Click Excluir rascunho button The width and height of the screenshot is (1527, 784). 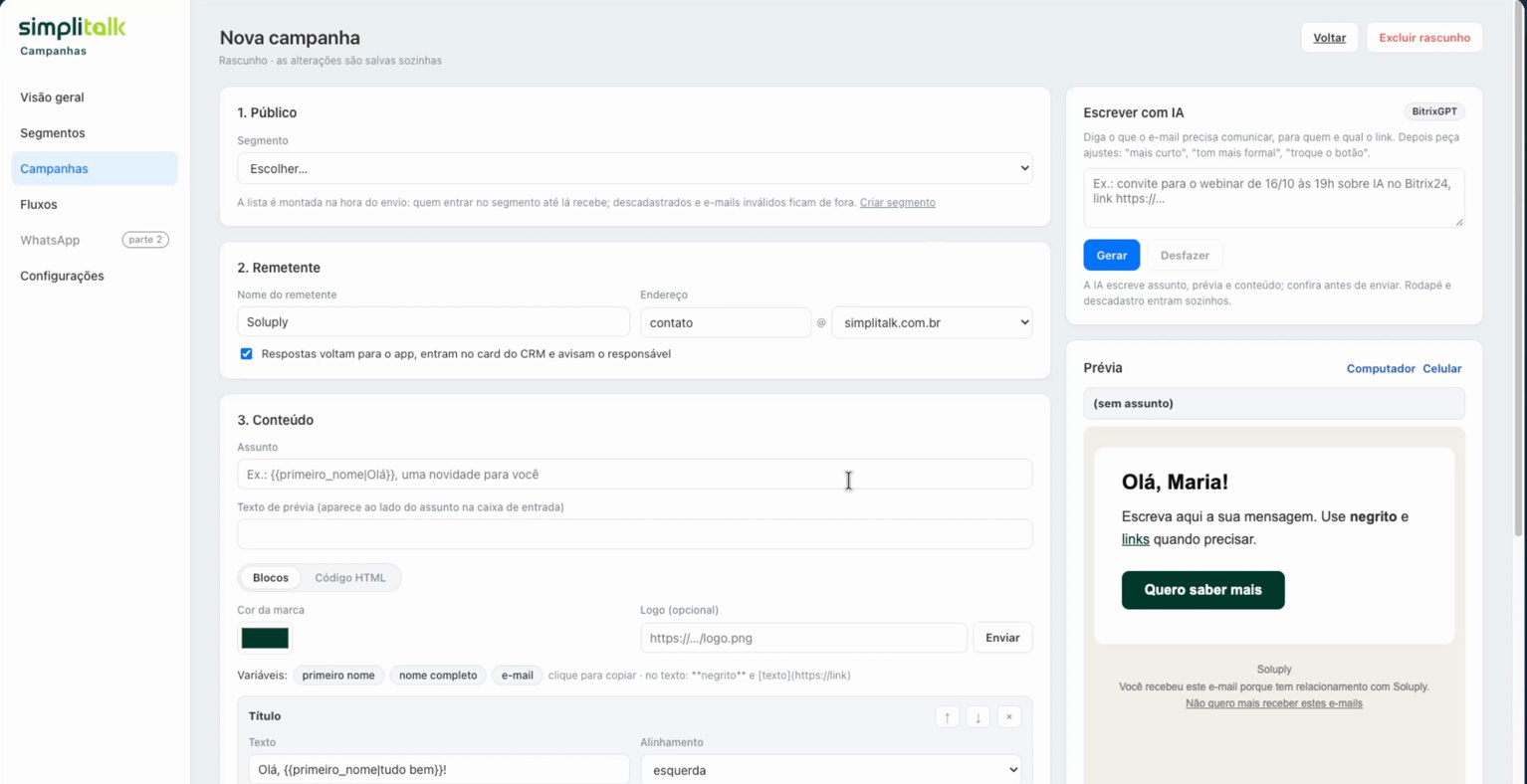(1423, 38)
